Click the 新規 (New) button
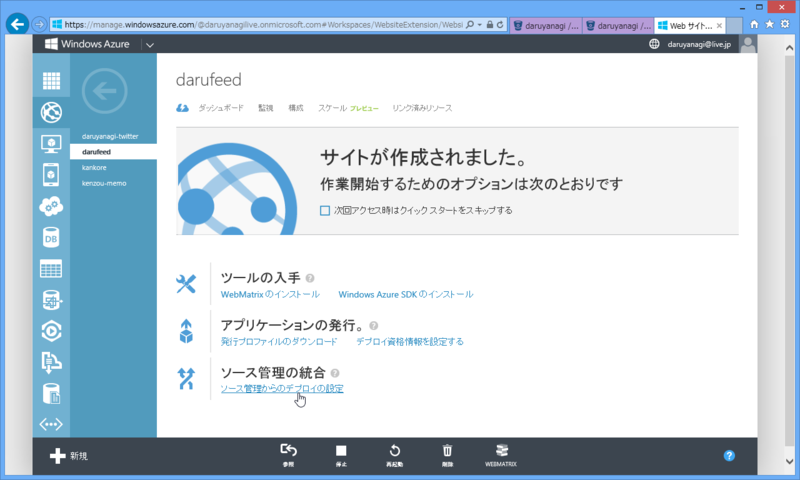The height and width of the screenshot is (480, 800). [x=69, y=456]
